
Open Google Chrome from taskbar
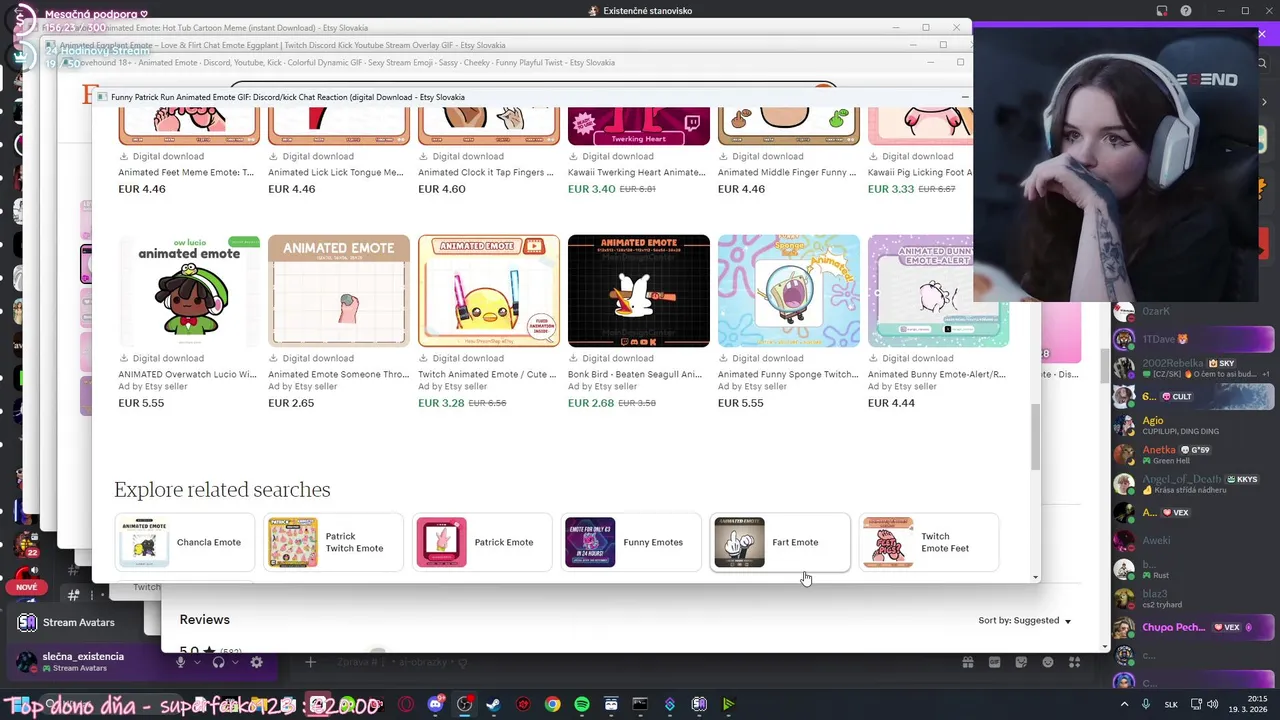(x=552, y=704)
